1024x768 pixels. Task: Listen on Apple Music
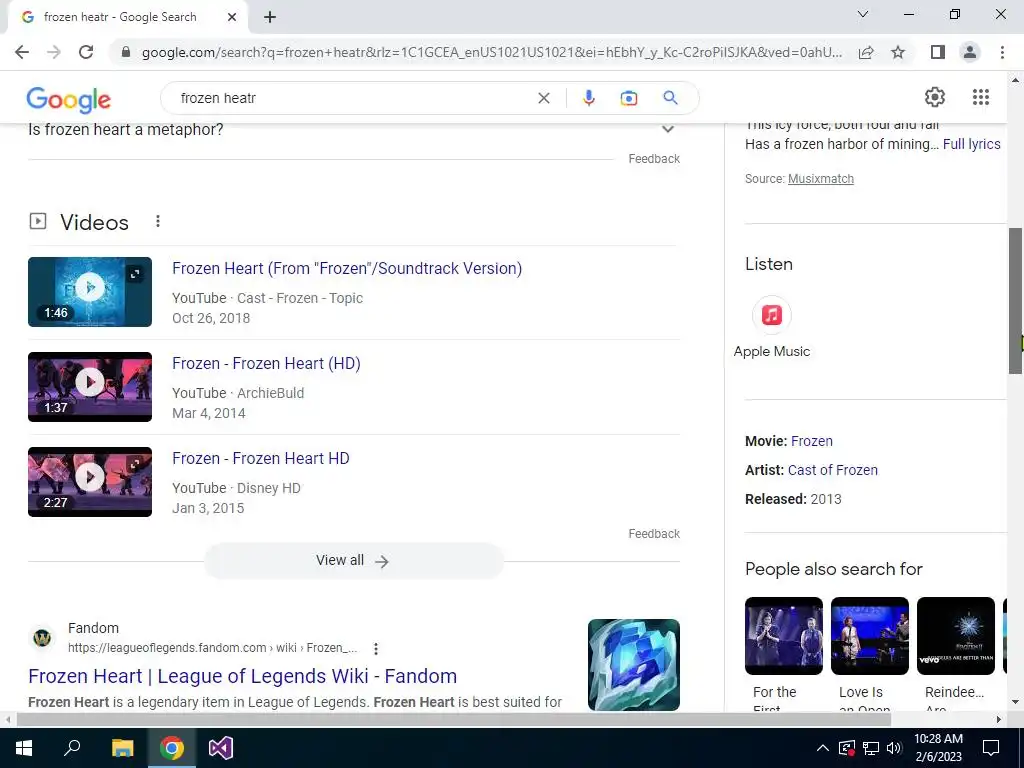click(771, 327)
